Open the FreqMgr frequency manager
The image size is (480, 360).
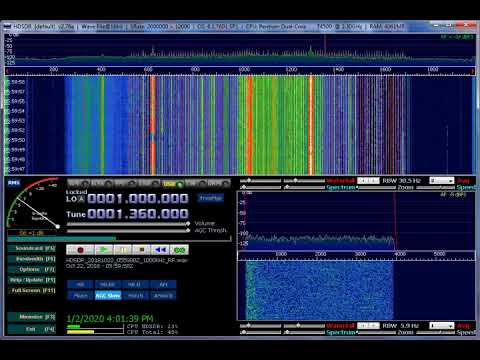(211, 198)
